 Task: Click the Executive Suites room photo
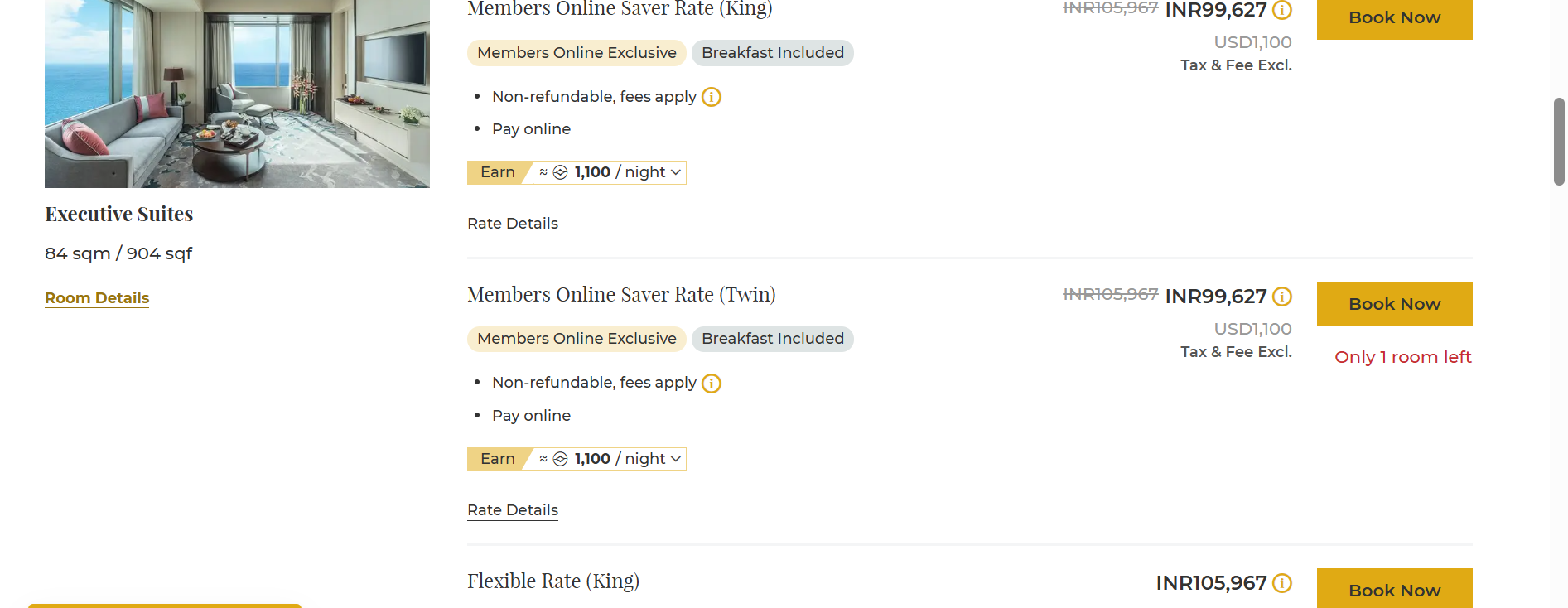[x=237, y=93]
